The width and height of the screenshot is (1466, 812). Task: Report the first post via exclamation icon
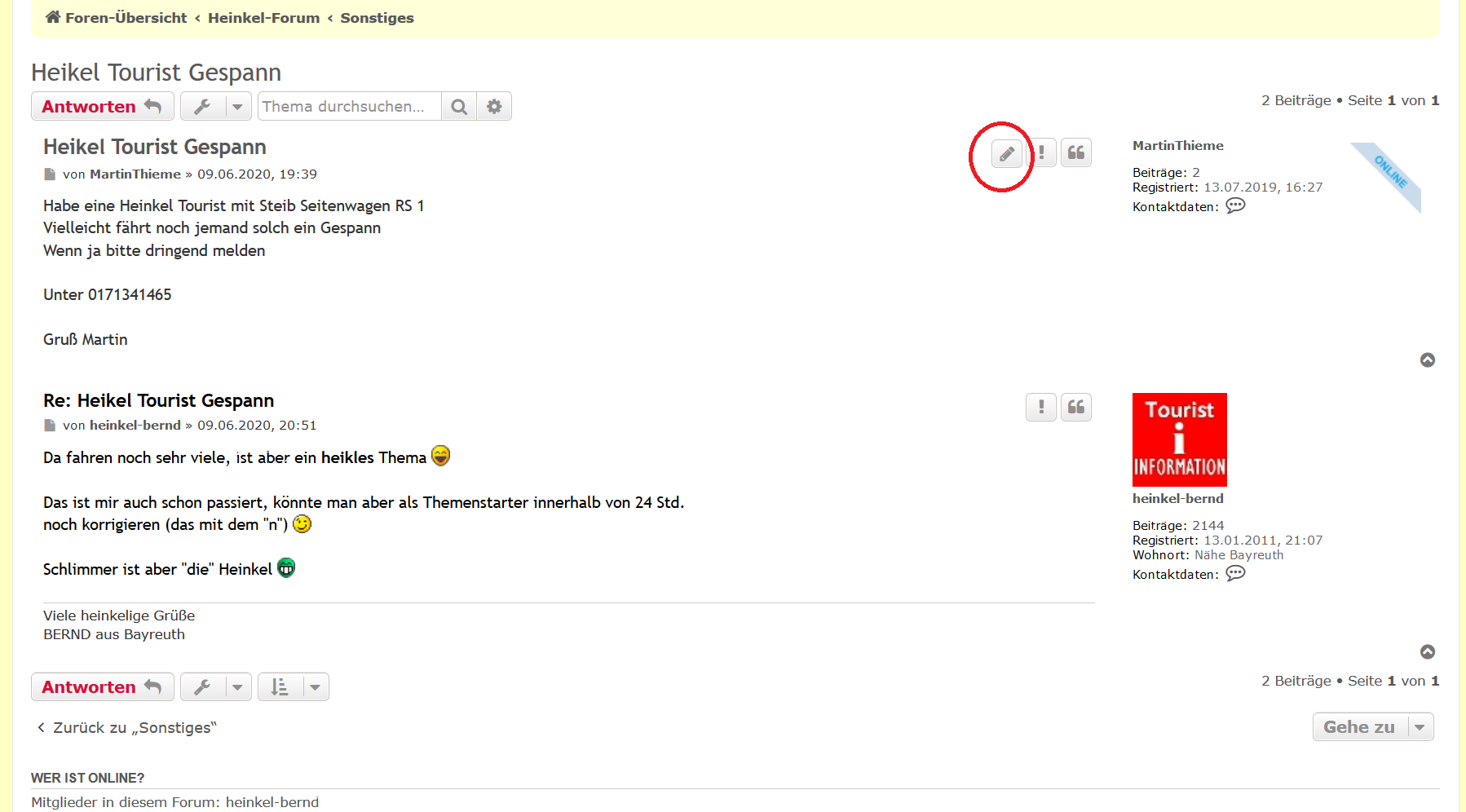pyautogui.click(x=1042, y=153)
